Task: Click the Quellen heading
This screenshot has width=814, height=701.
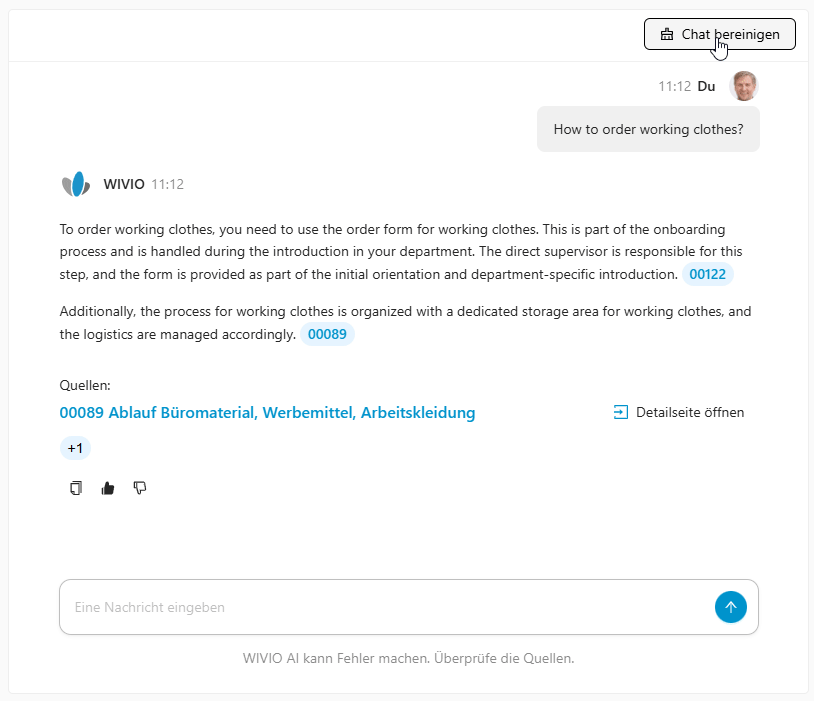Action: [x=85, y=385]
